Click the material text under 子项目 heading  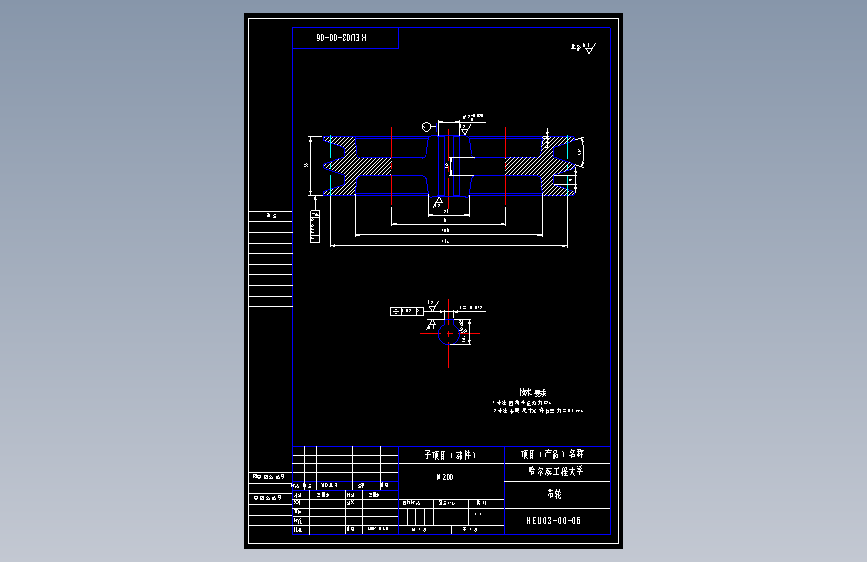(x=445, y=477)
